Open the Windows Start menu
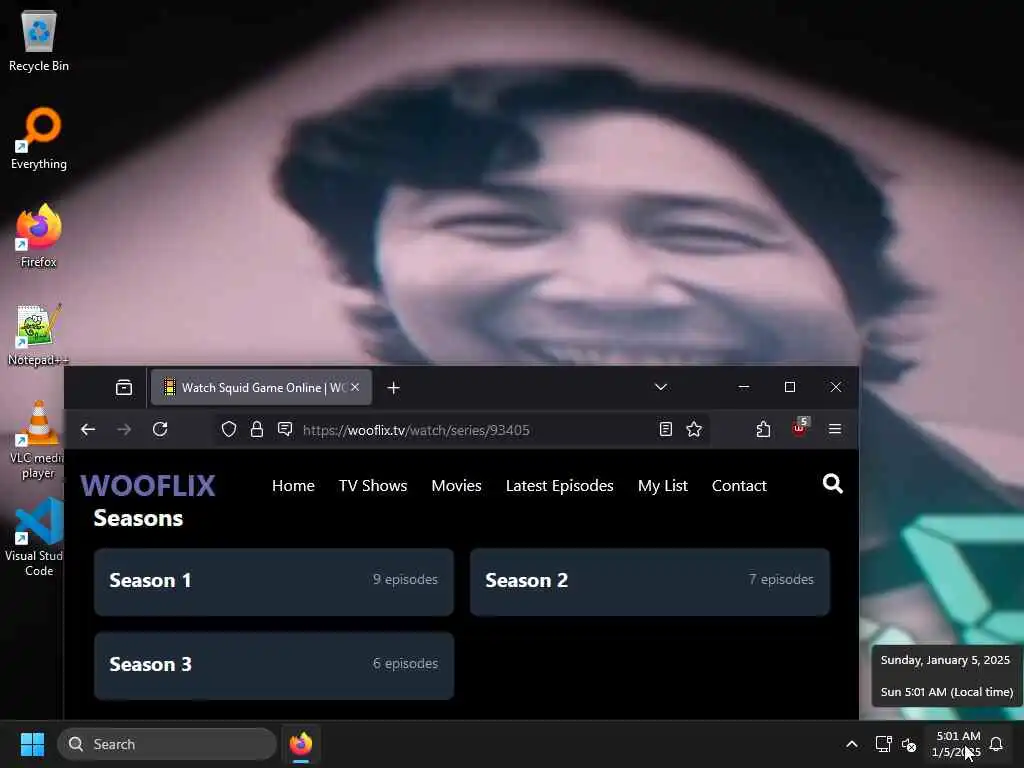Viewport: 1024px width, 768px height. pyautogui.click(x=32, y=744)
